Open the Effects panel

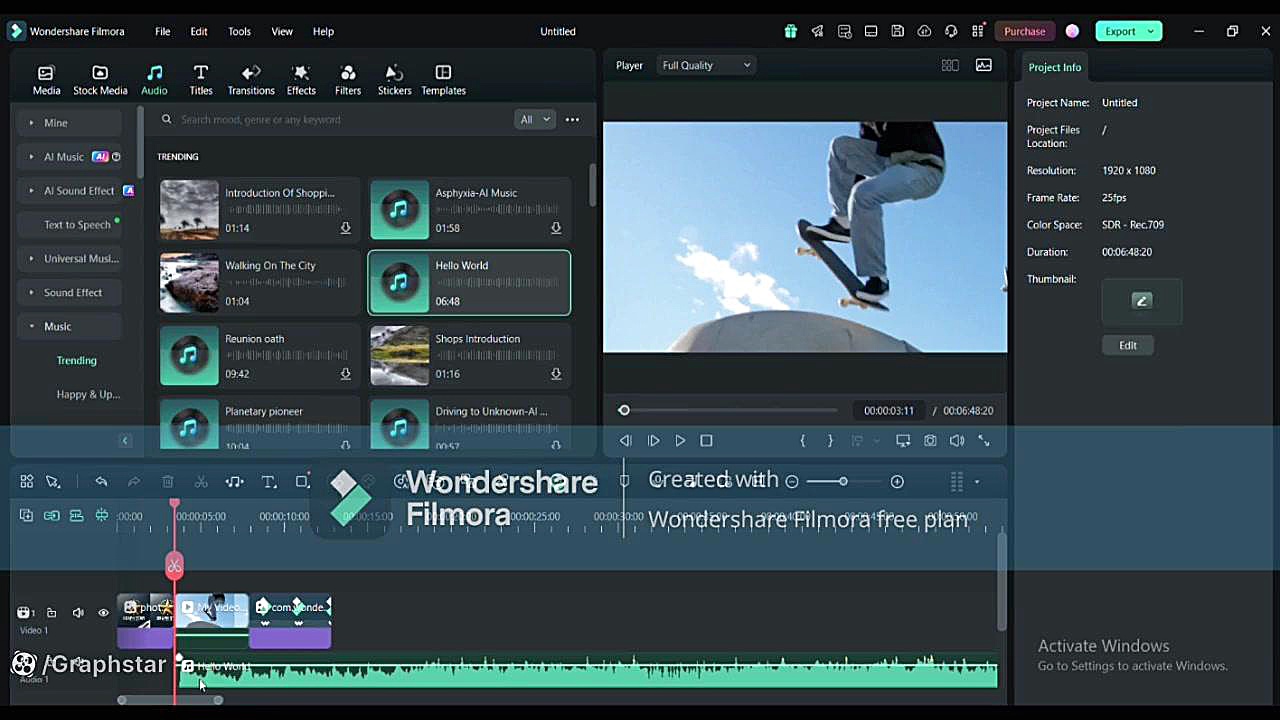point(301,80)
